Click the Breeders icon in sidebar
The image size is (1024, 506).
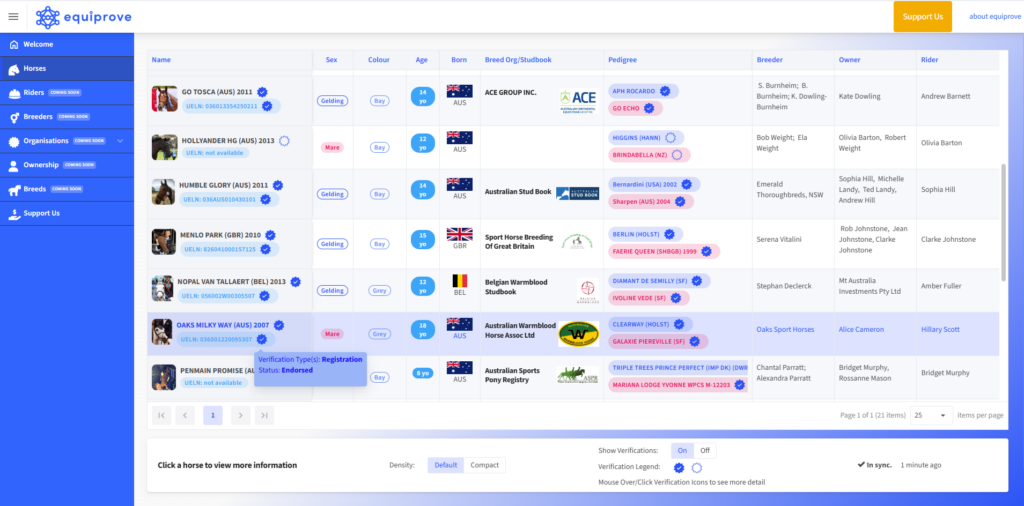pyautogui.click(x=14, y=117)
